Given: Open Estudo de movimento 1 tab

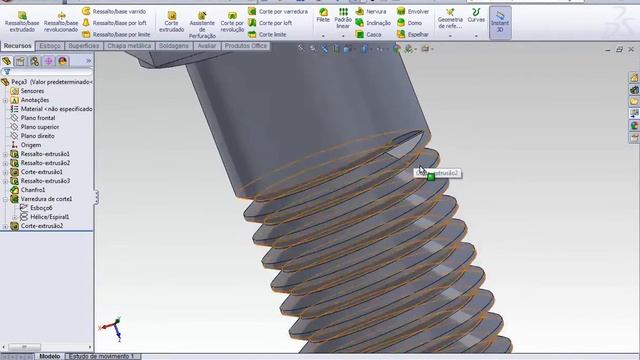Looking at the screenshot, I should coord(102,356).
